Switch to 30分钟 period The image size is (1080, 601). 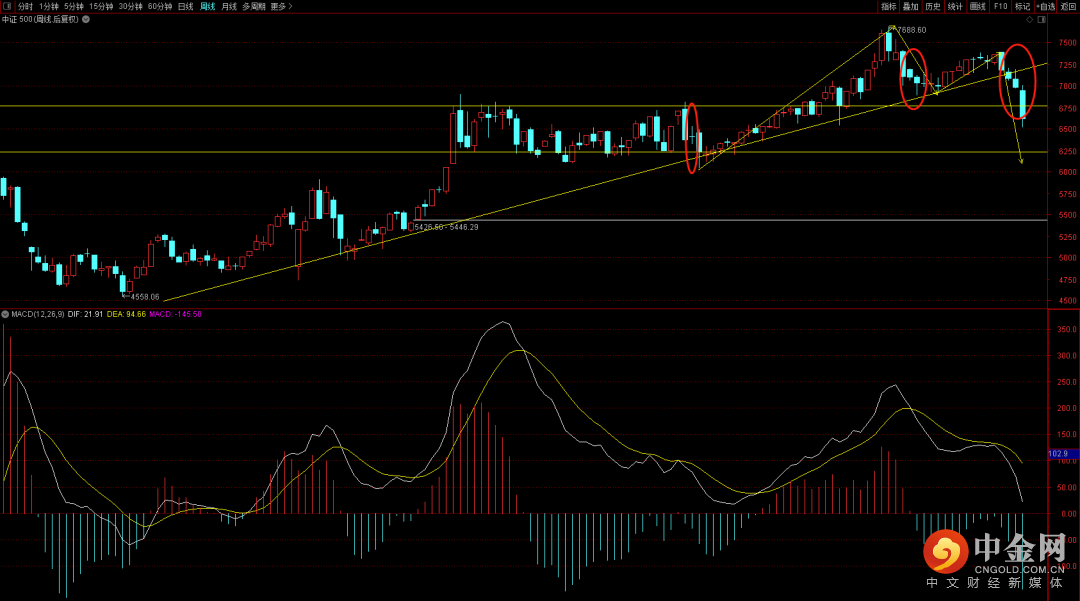(x=130, y=6)
